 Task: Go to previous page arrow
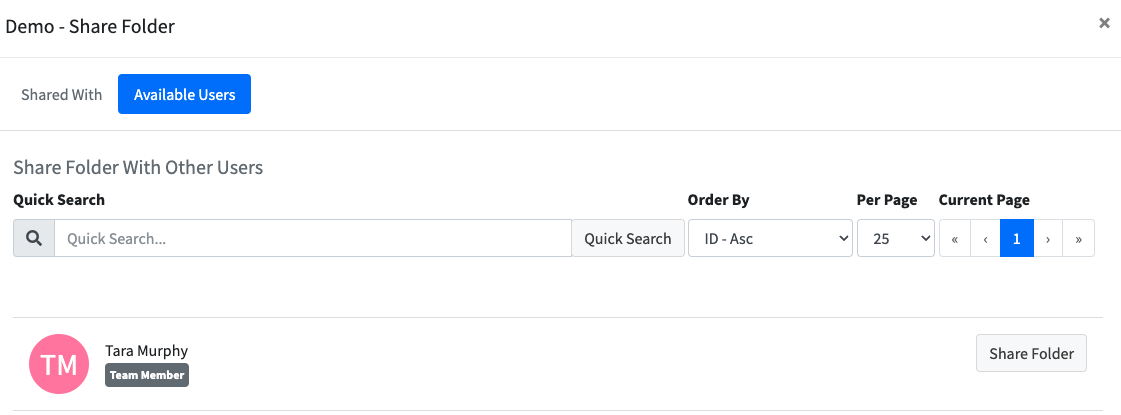click(985, 238)
